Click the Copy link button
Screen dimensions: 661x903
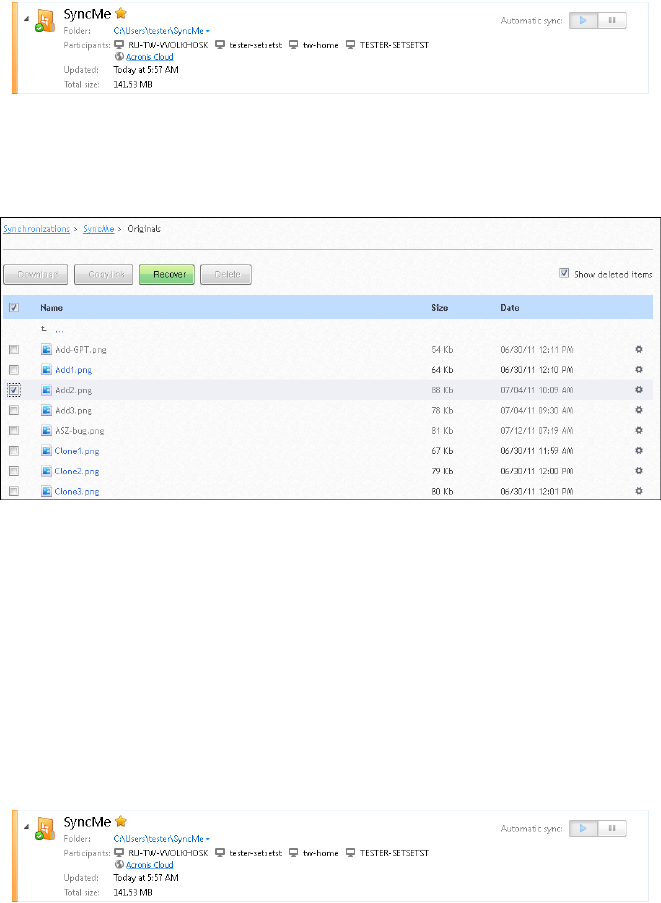click(x=104, y=275)
